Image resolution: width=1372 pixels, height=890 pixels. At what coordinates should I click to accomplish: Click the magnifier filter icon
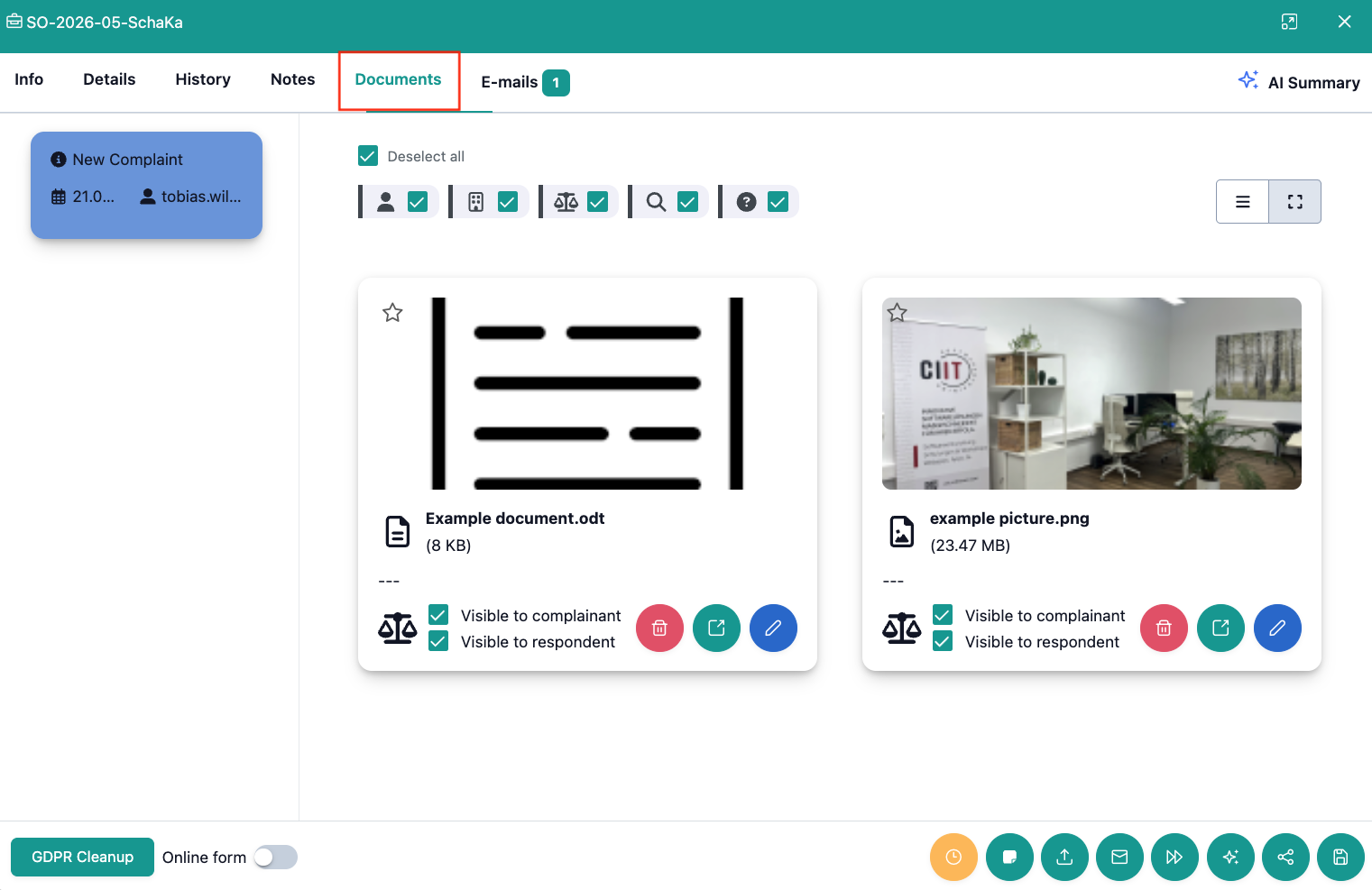point(657,202)
